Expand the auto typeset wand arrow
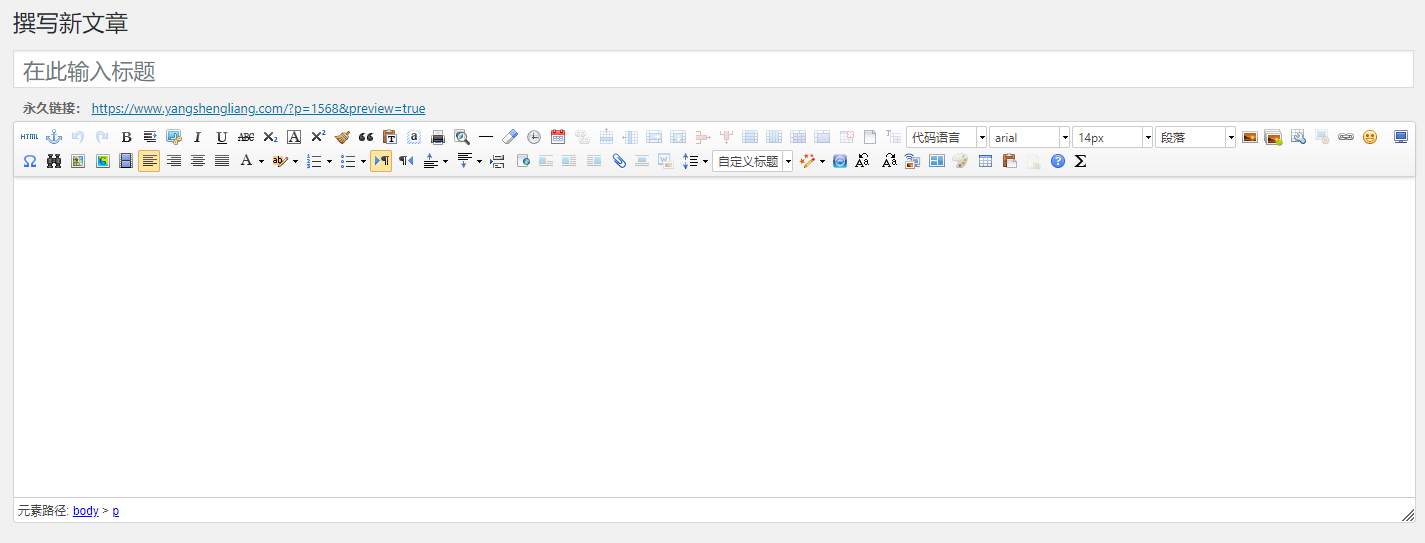This screenshot has width=1425, height=543. (x=822, y=161)
